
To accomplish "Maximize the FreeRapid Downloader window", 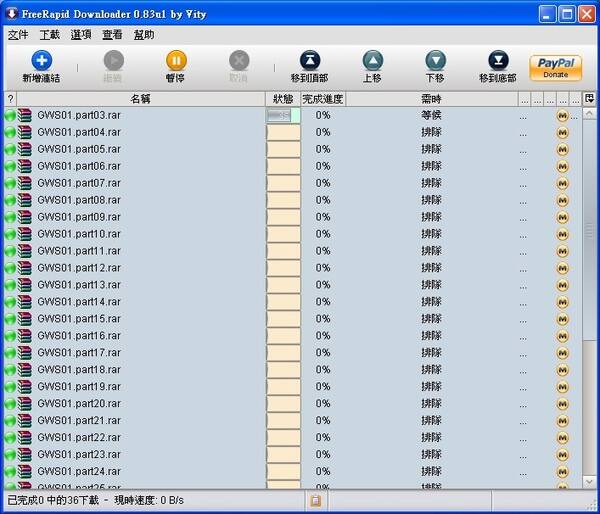I will tap(567, 14).
